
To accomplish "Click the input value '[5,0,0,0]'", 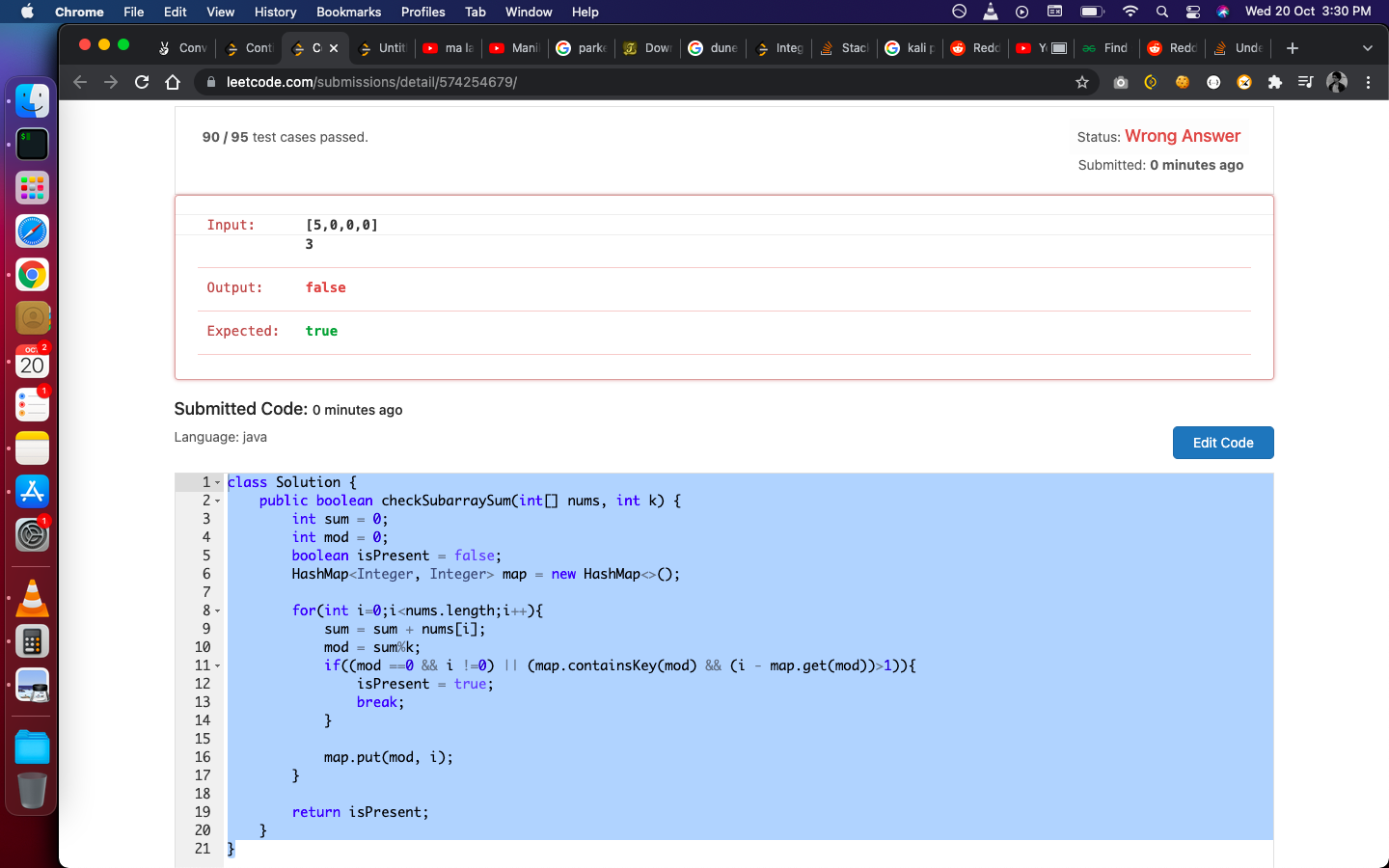I will pyautogui.click(x=341, y=225).
